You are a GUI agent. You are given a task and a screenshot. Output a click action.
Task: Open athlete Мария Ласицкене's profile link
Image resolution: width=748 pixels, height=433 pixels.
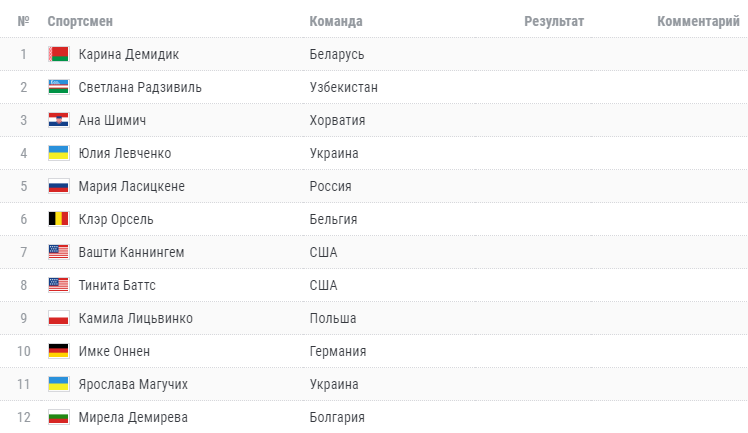[131, 186]
